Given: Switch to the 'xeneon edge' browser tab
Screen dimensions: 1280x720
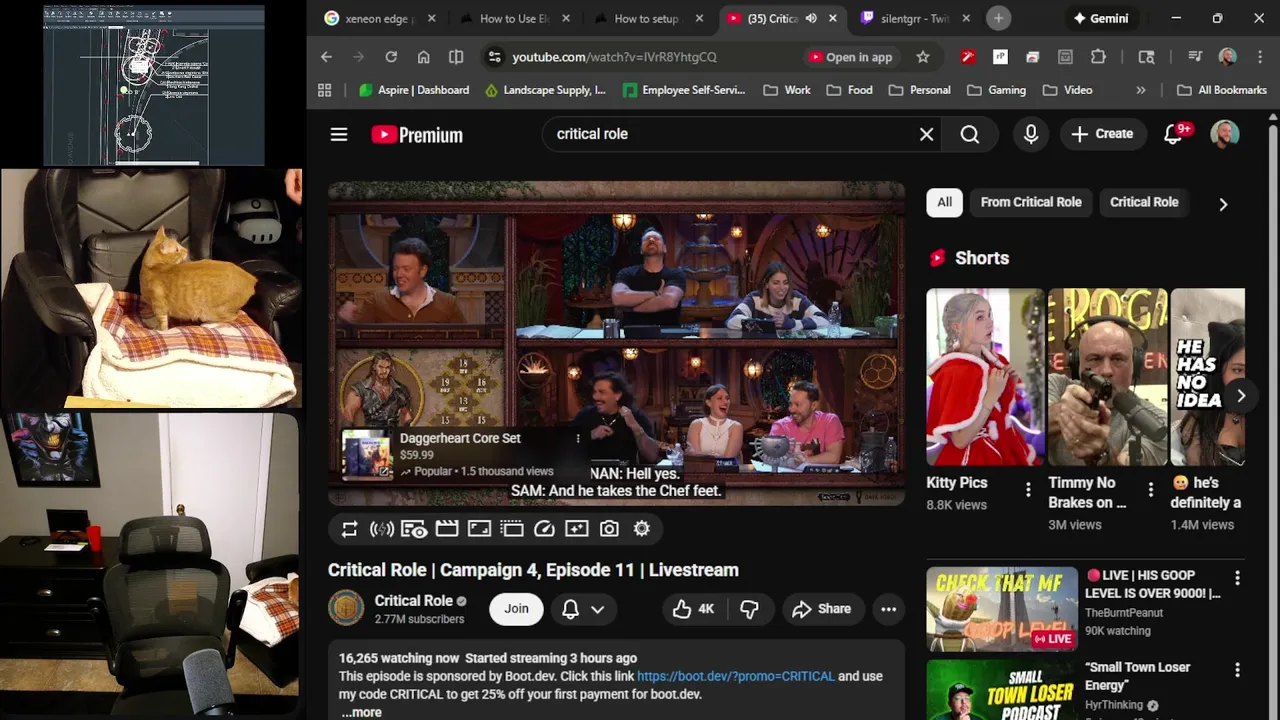Looking at the screenshot, I should pyautogui.click(x=379, y=18).
